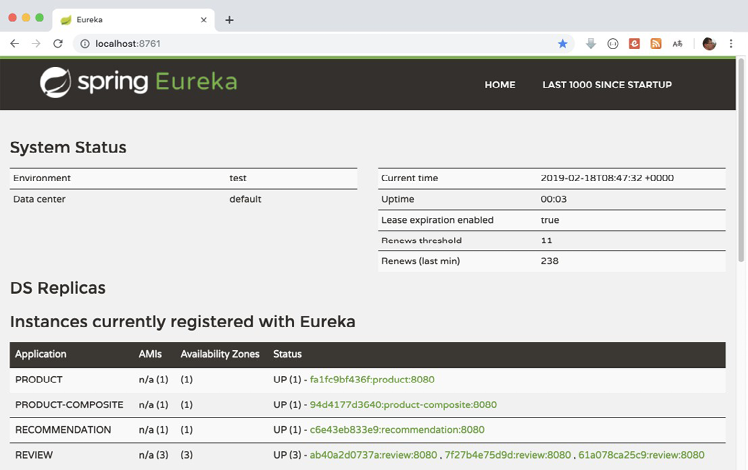748x470 pixels.
Task: Click the PRODUCT application cell
Action: [x=39, y=380]
